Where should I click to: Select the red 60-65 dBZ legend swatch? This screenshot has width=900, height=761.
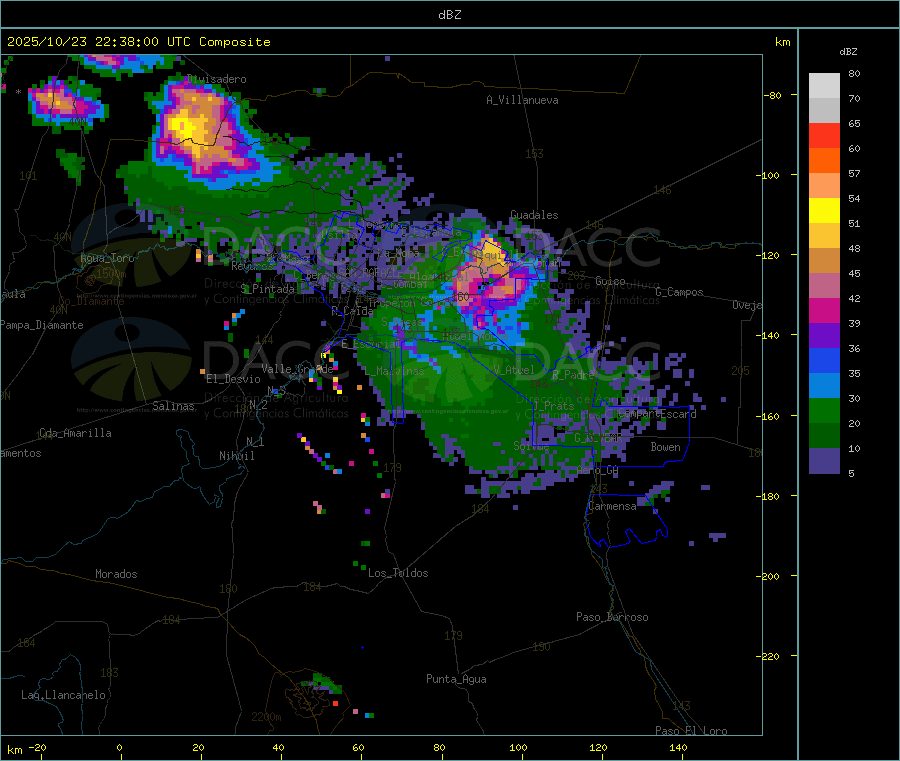click(824, 135)
